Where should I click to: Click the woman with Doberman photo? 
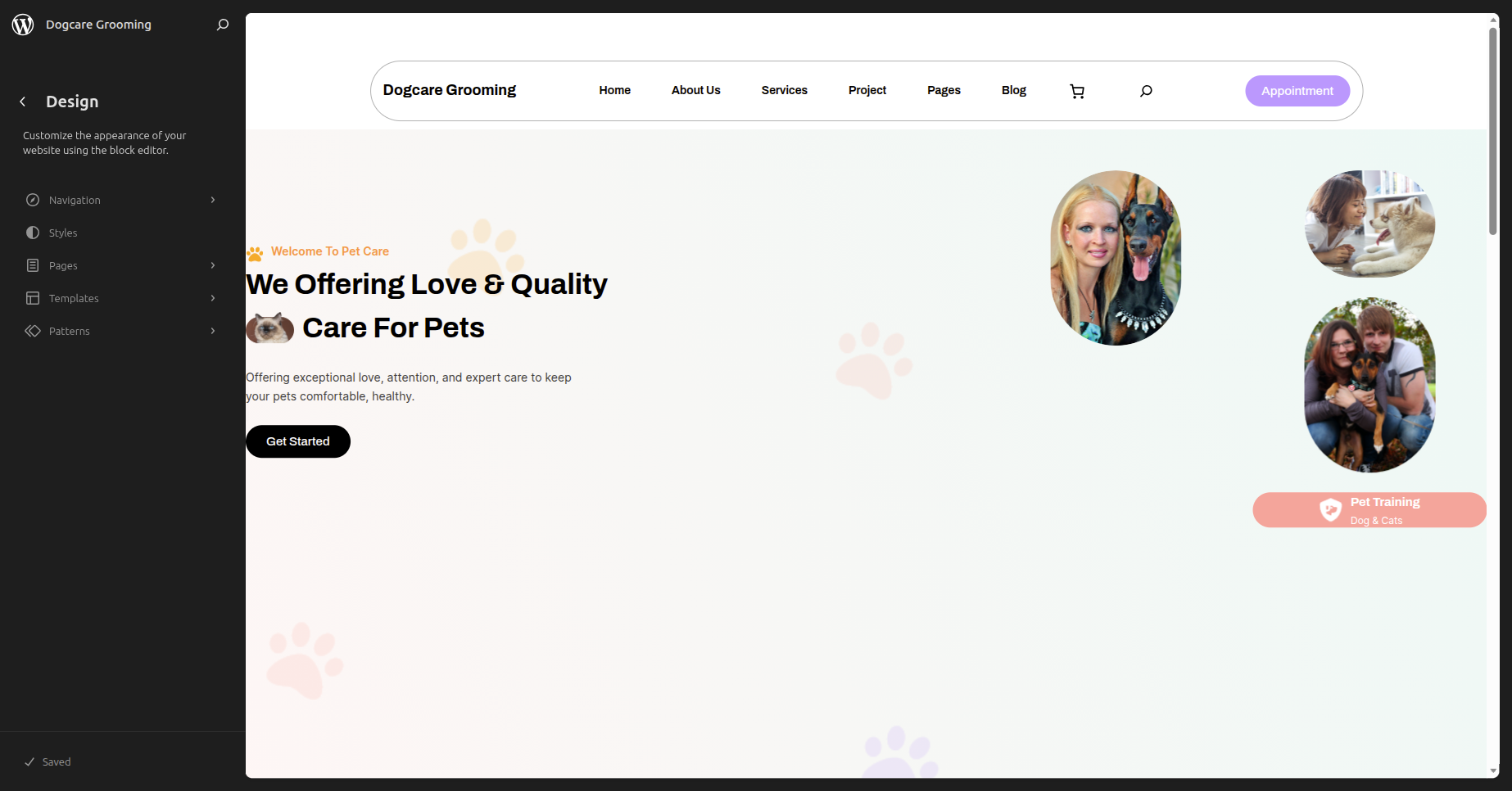pyautogui.click(x=1116, y=258)
